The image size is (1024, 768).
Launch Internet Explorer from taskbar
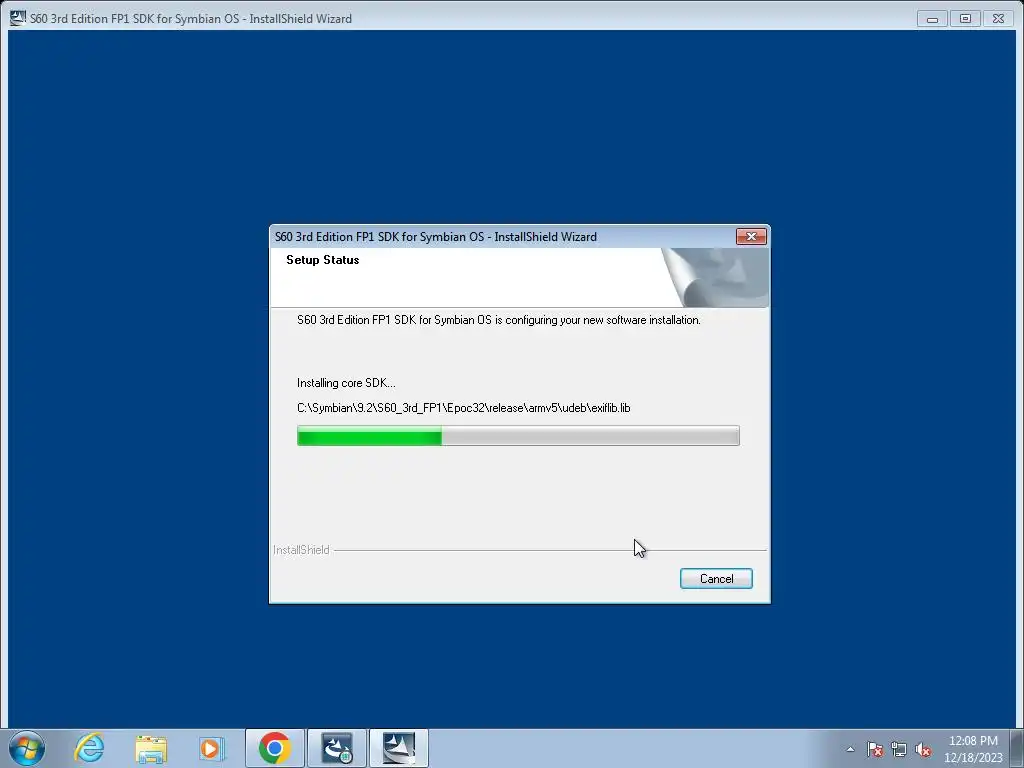click(x=89, y=748)
